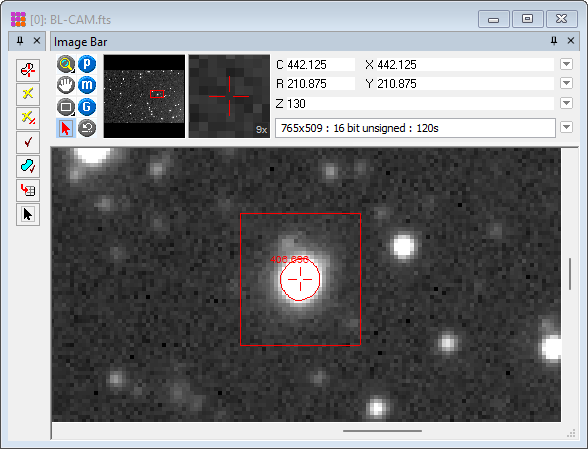Viewport: 588px width, 449px height.
Task: Click the yellow X delete-marker tool
Action: (x=28, y=118)
